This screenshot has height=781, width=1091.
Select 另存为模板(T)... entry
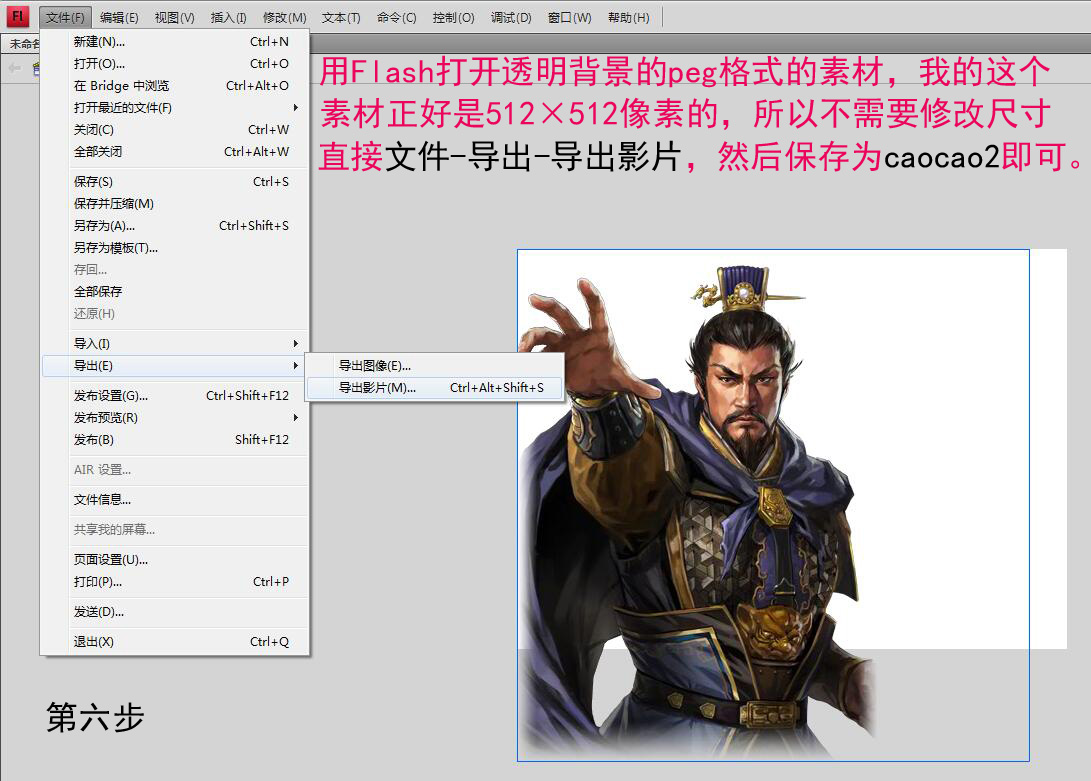click(175, 248)
